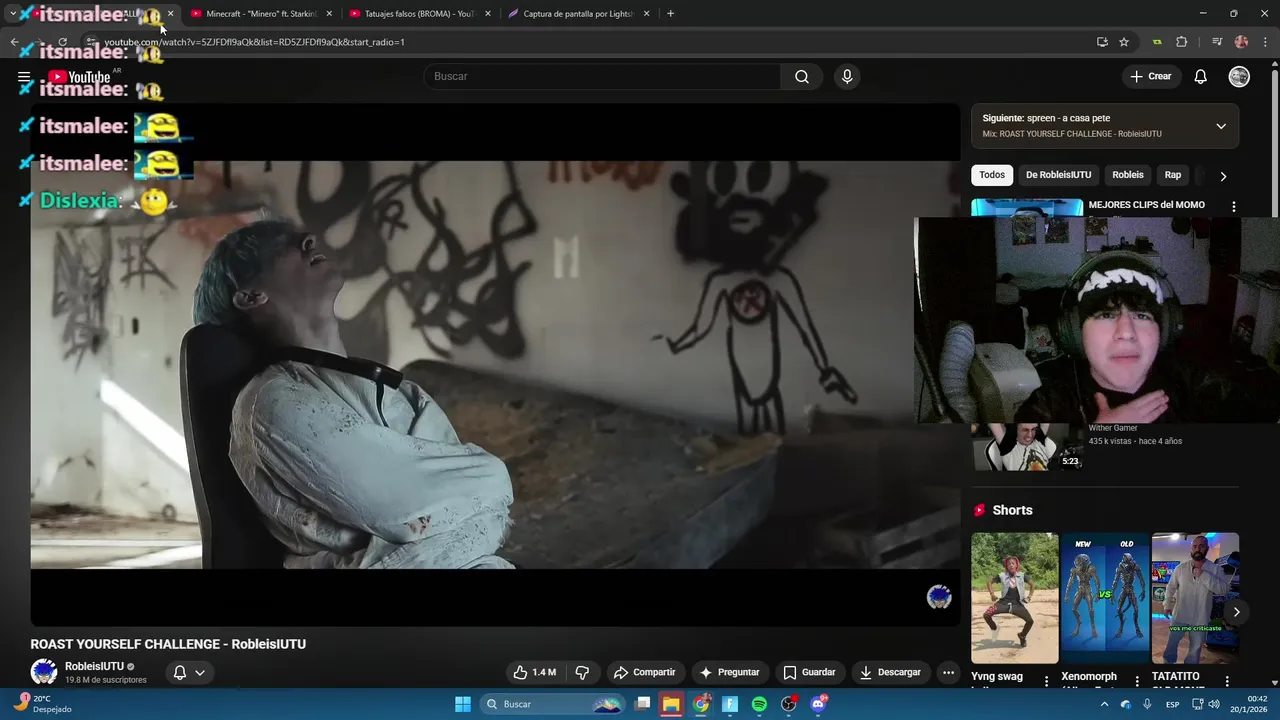Open the YouTube guide hamburger menu
The image size is (1280, 720).
point(24,77)
